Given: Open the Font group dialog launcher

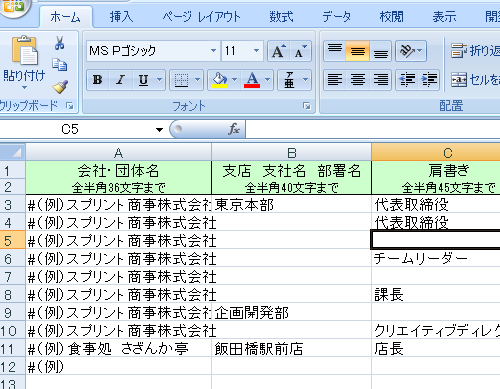Looking at the screenshot, I should (x=307, y=106).
